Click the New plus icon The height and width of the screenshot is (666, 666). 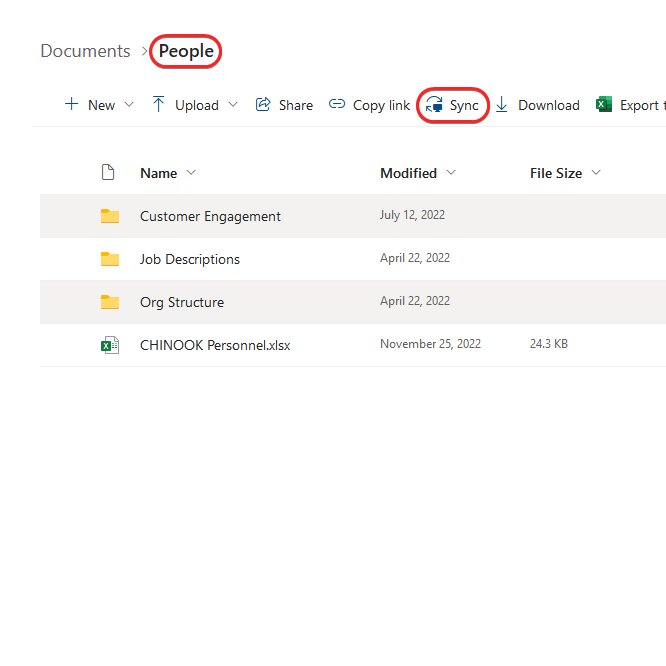(71, 105)
